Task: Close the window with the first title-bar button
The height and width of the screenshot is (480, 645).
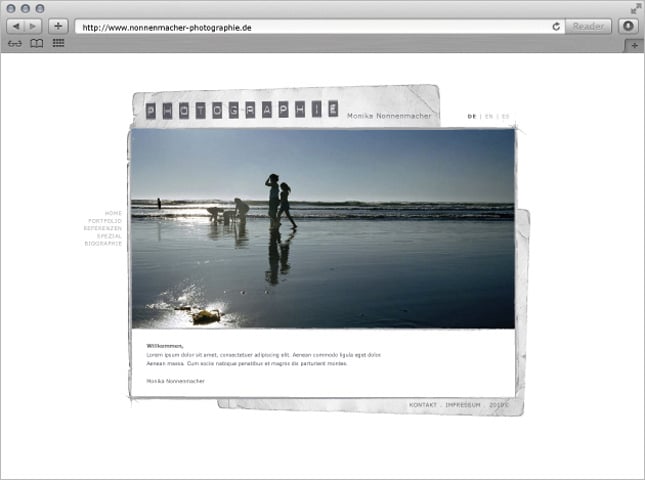Action: click(x=11, y=9)
